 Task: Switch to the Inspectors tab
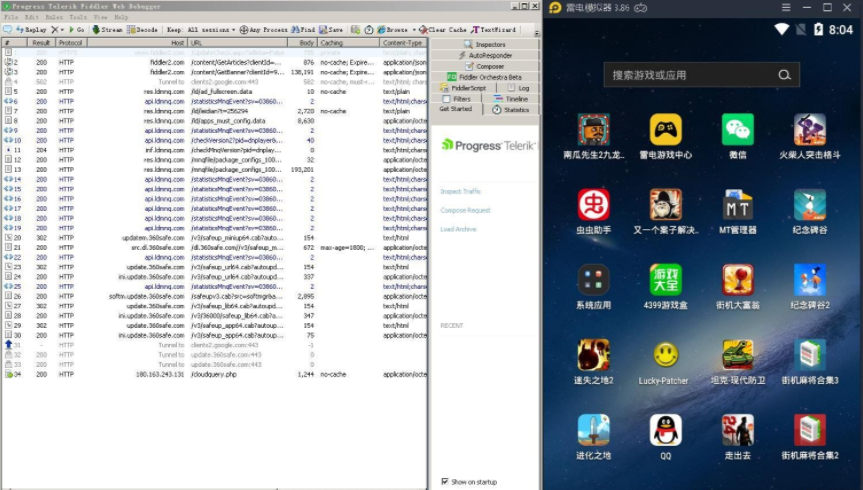pos(484,44)
